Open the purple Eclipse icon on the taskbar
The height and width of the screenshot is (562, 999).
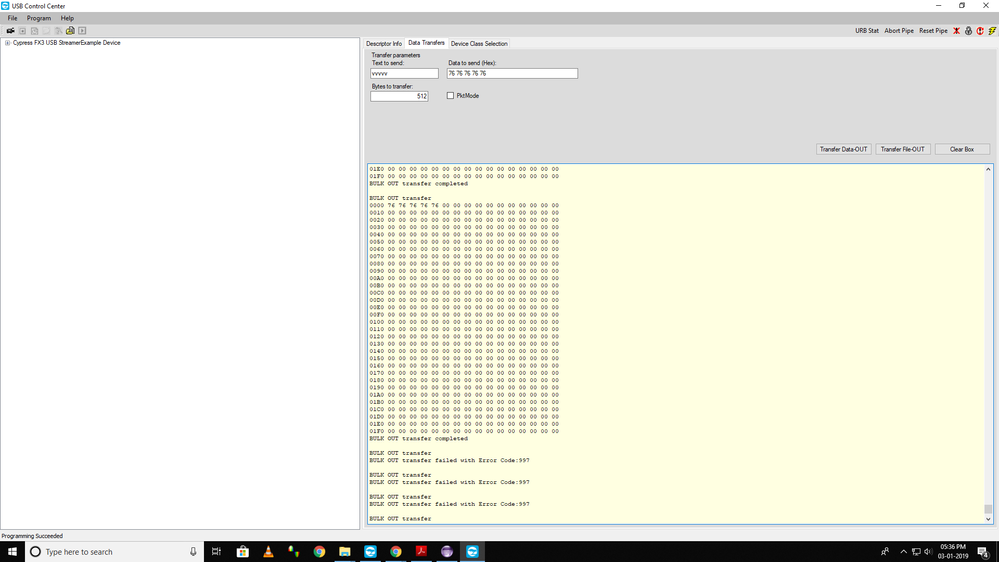[x=447, y=552]
